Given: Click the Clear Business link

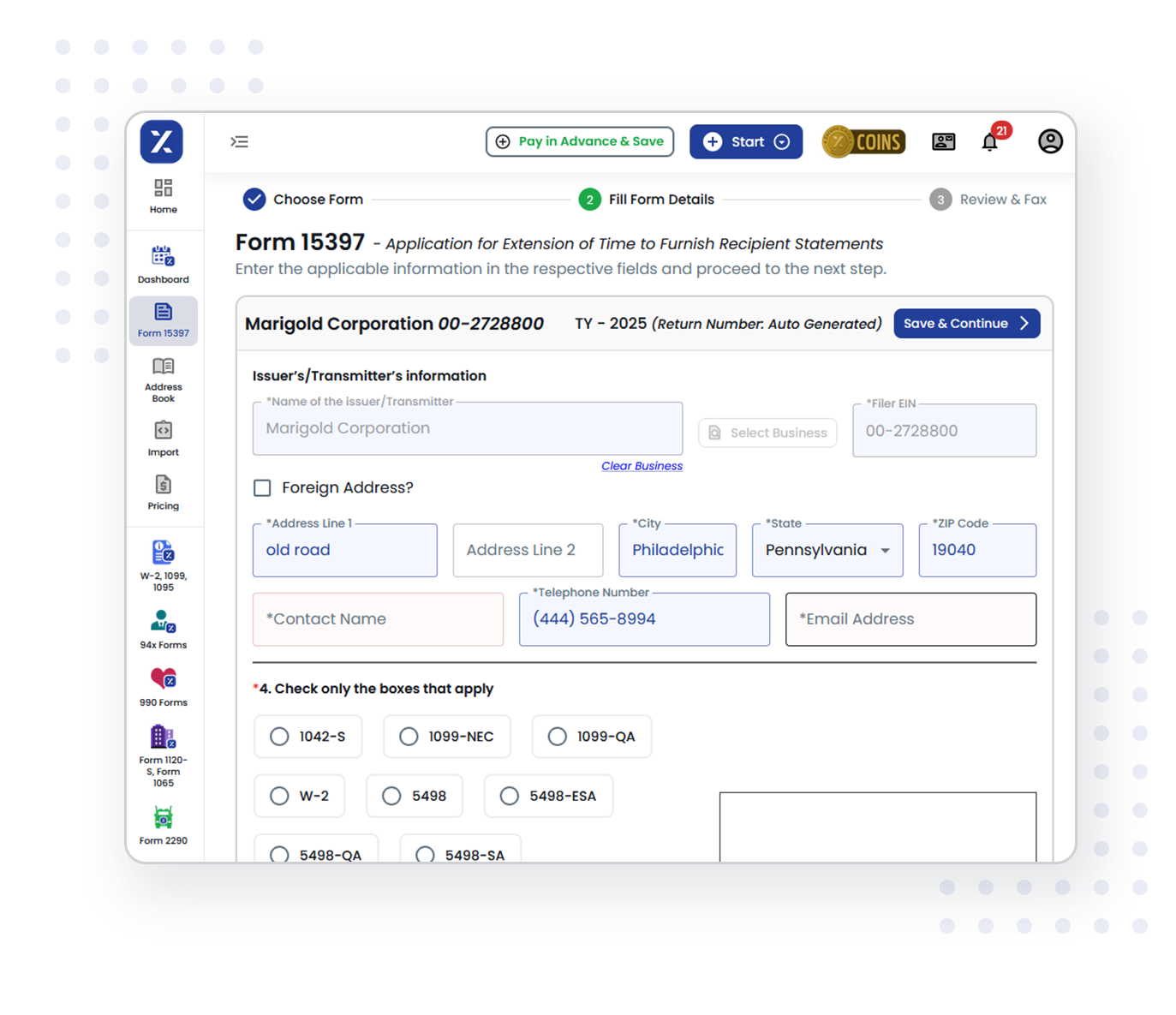Looking at the screenshot, I should [642, 465].
